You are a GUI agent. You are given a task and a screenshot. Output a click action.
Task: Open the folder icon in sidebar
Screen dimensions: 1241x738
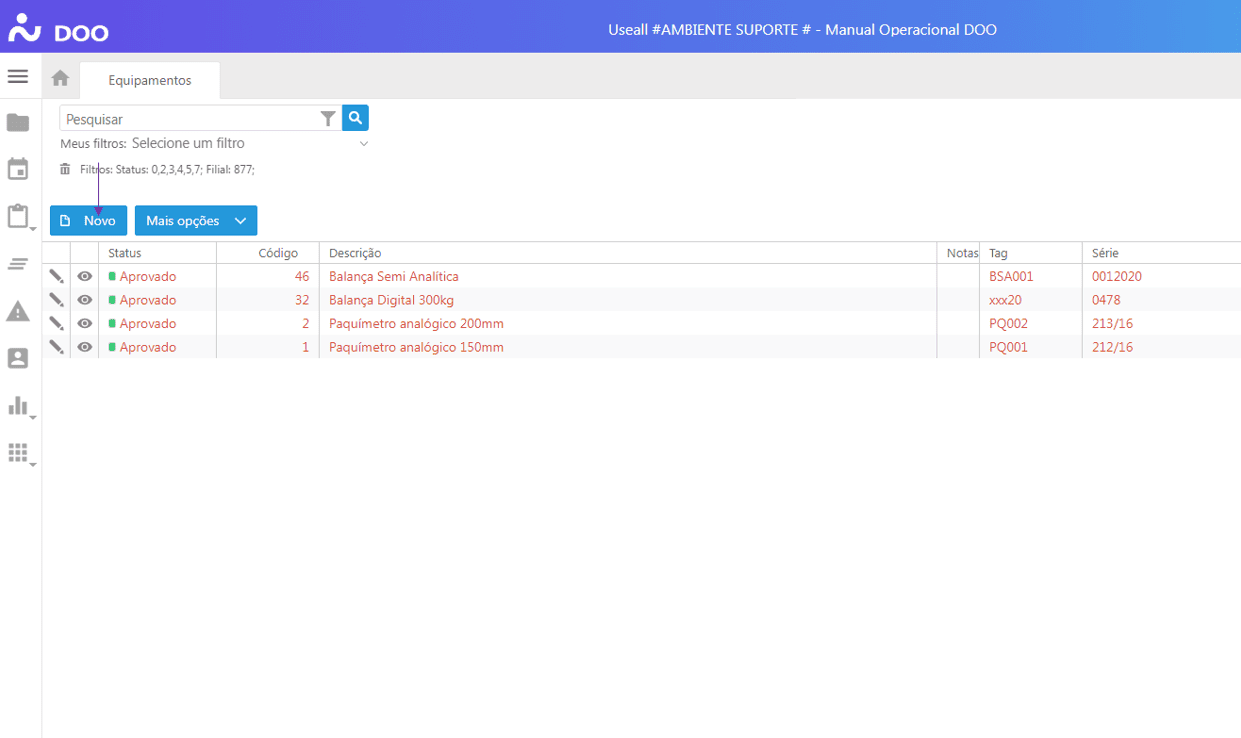[18, 123]
